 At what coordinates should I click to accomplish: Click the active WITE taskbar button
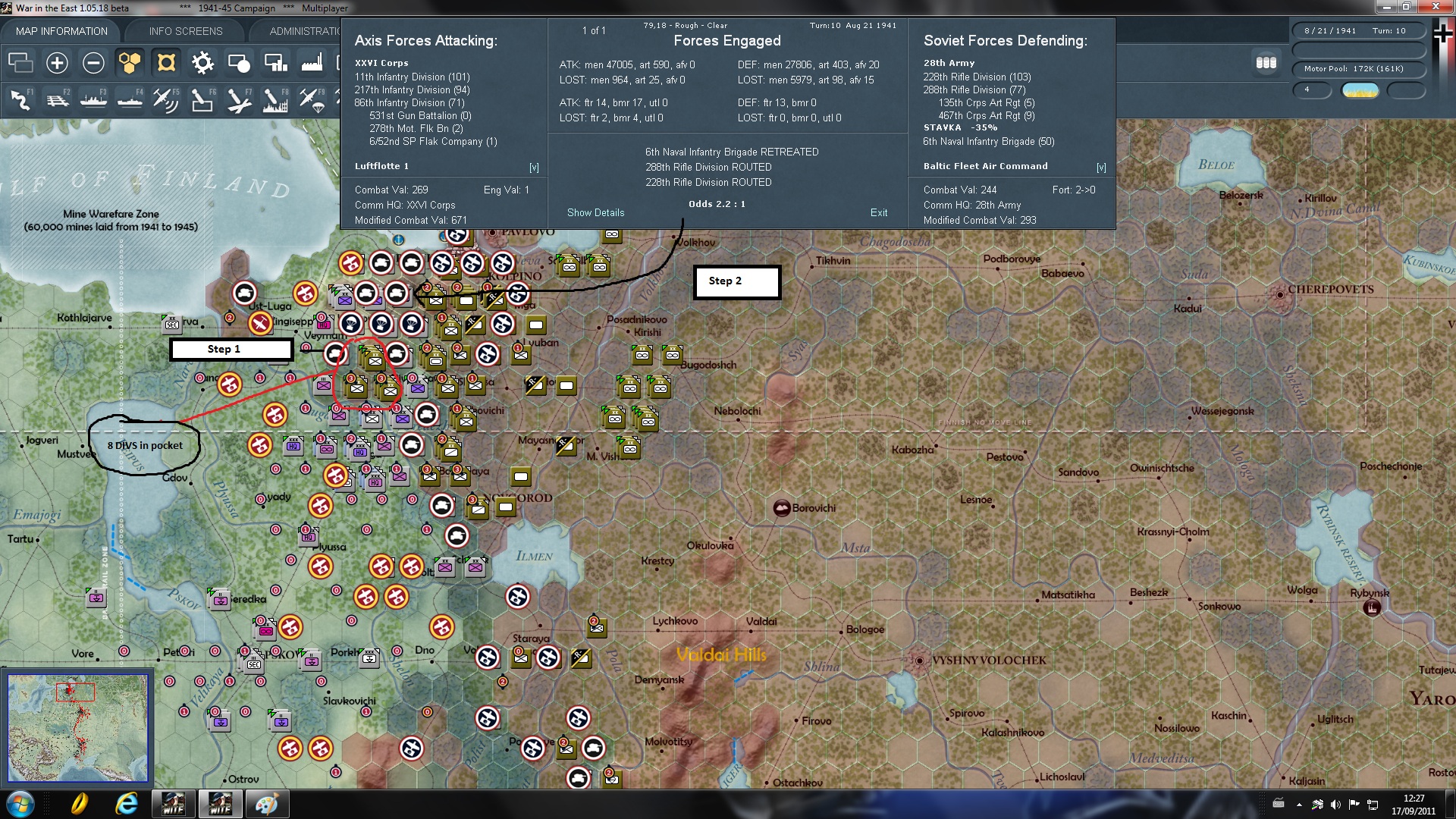coord(220,804)
